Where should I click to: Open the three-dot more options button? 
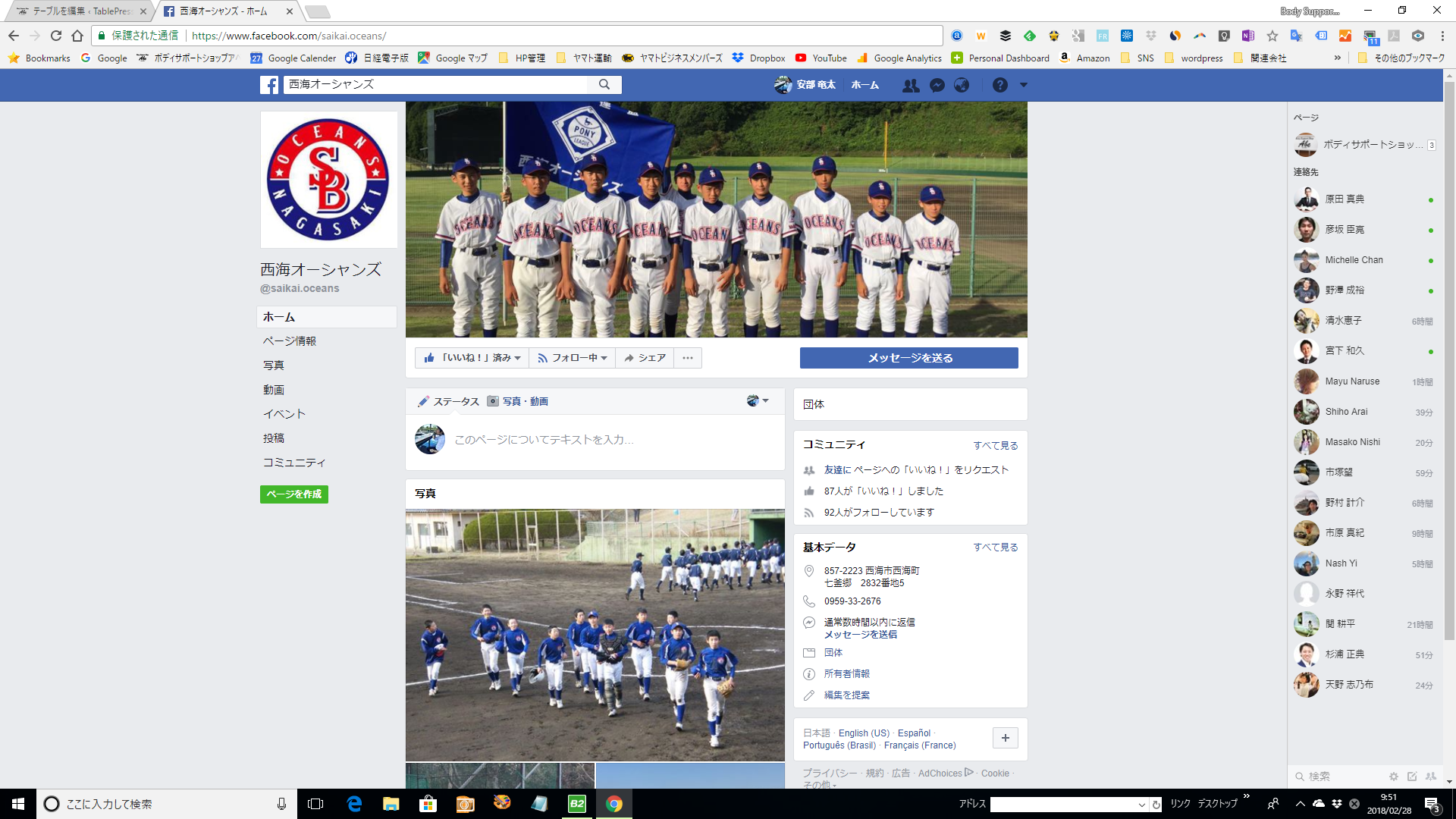(x=688, y=358)
